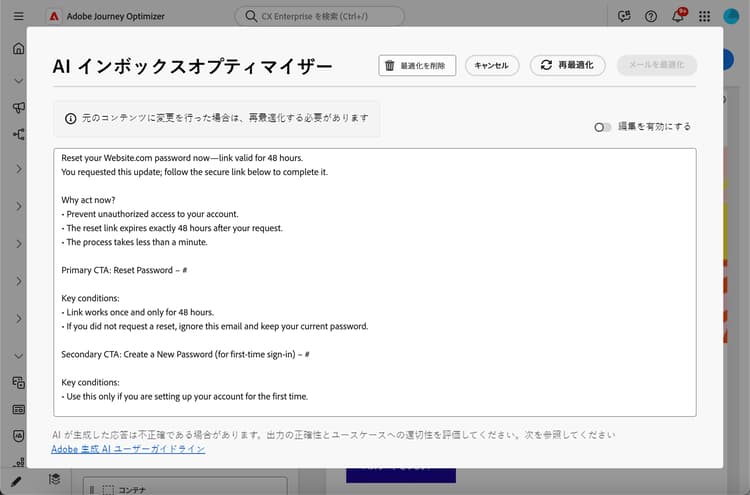Collapse the sidebar section beside Secondary CTA line
750x495 pixels.
click(x=19, y=356)
